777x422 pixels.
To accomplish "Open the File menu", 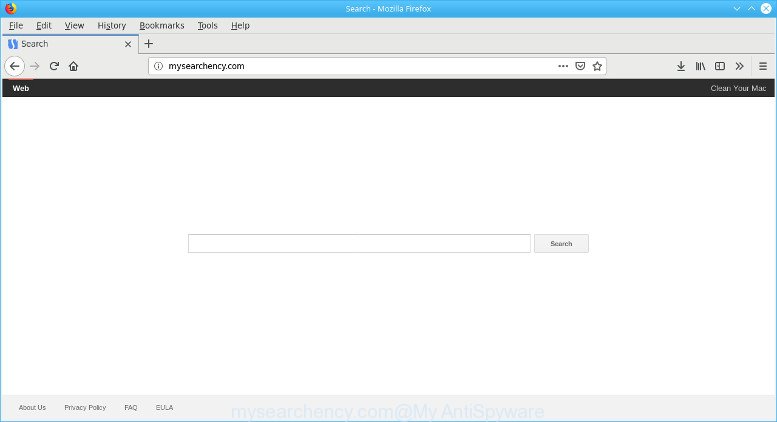I will tap(16, 25).
